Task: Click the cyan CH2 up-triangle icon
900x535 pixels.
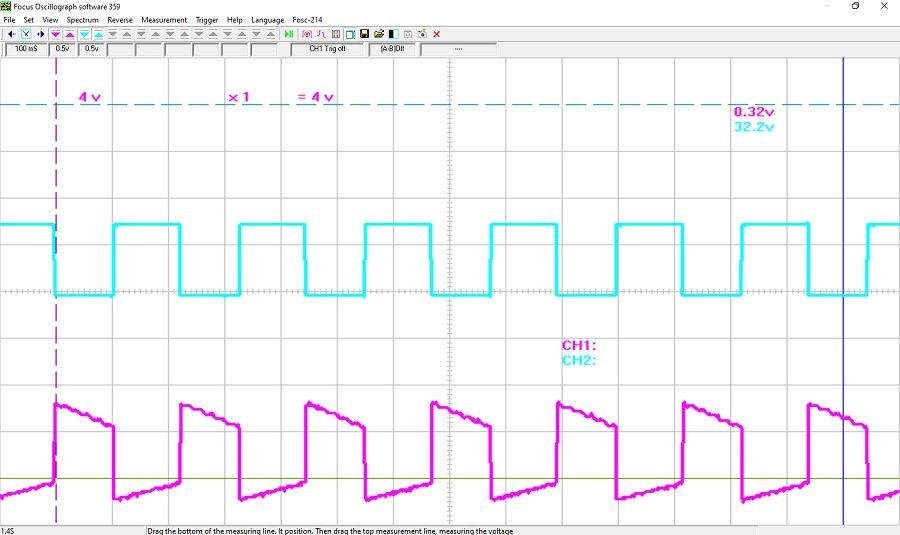Action: point(99,34)
